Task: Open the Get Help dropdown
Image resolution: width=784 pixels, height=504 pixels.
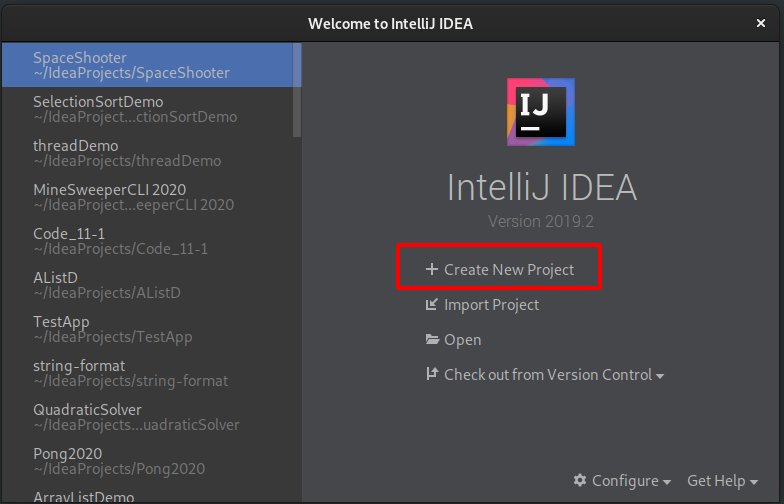Action: (722, 480)
